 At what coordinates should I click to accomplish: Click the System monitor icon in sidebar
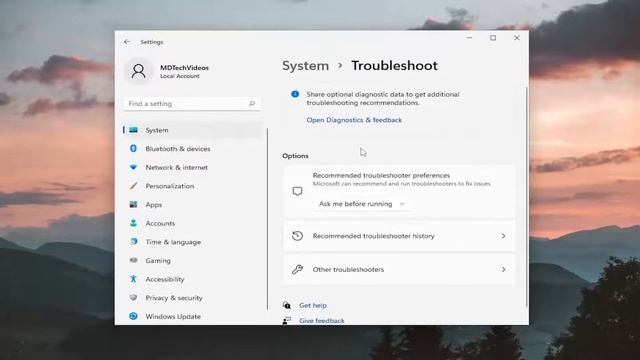click(133, 130)
